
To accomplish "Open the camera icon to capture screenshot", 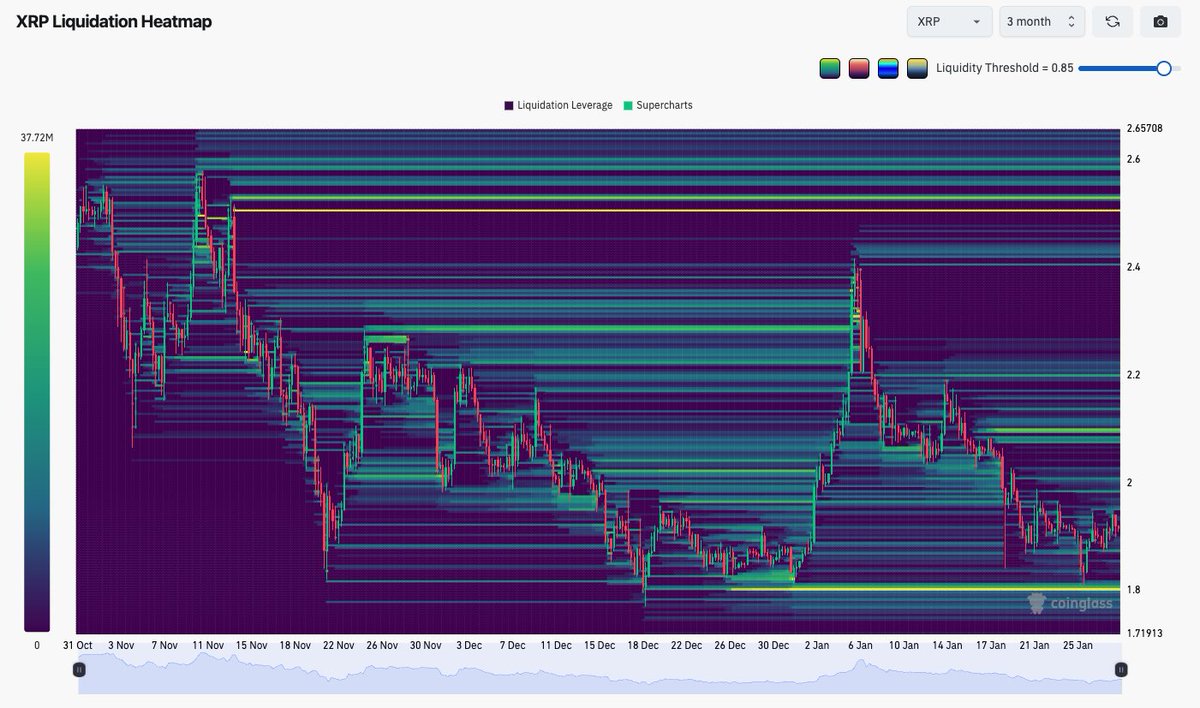I will pyautogui.click(x=1160, y=21).
